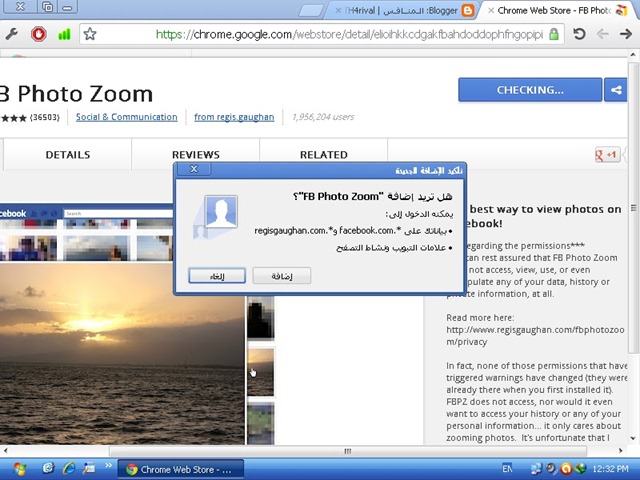Select the sunset thumbnail under the cursor
640x480 pixels.
(x=261, y=372)
